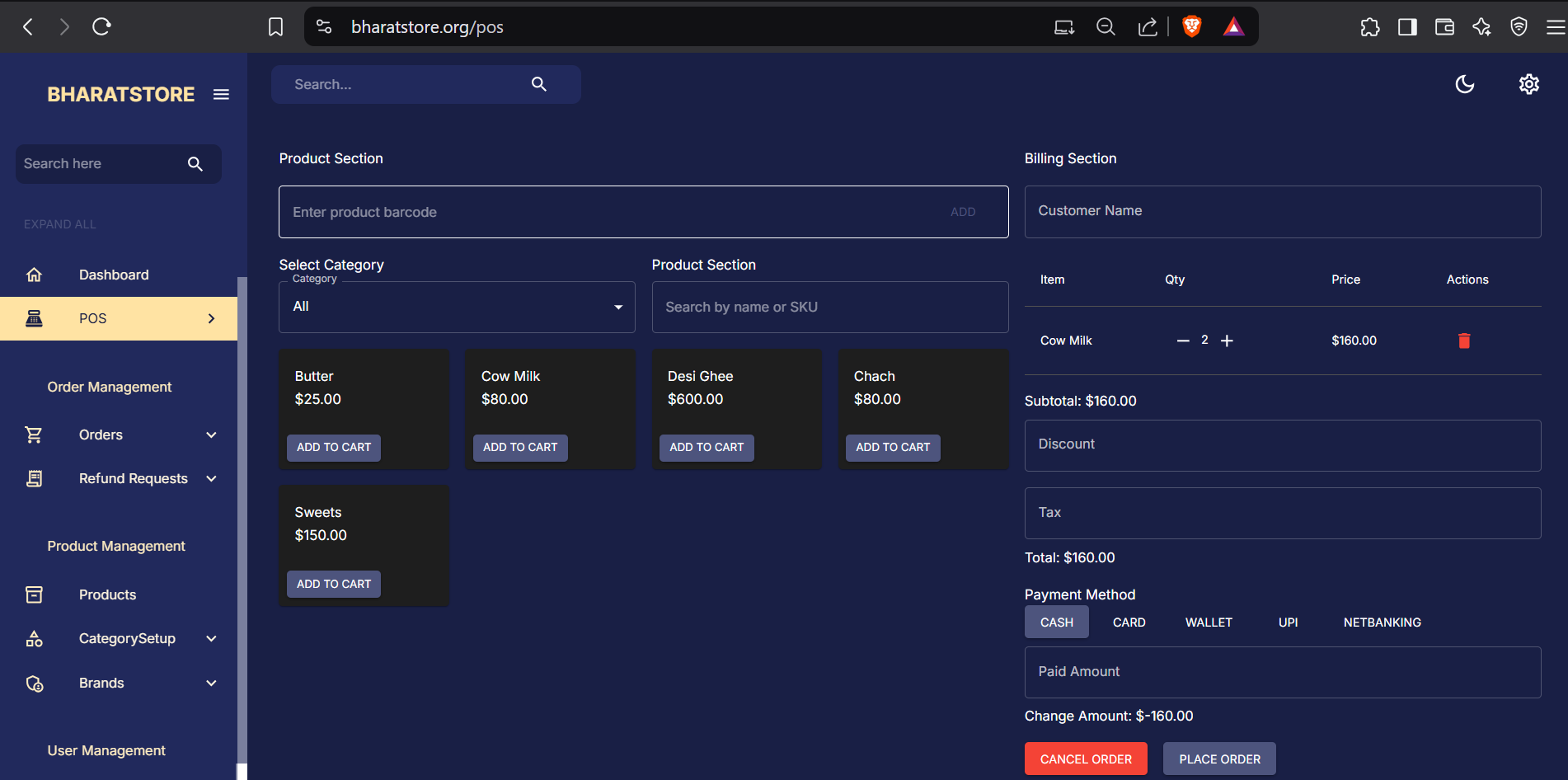Decrease Cow Milk quantity with minus
The image size is (1568, 780).
pyautogui.click(x=1183, y=341)
